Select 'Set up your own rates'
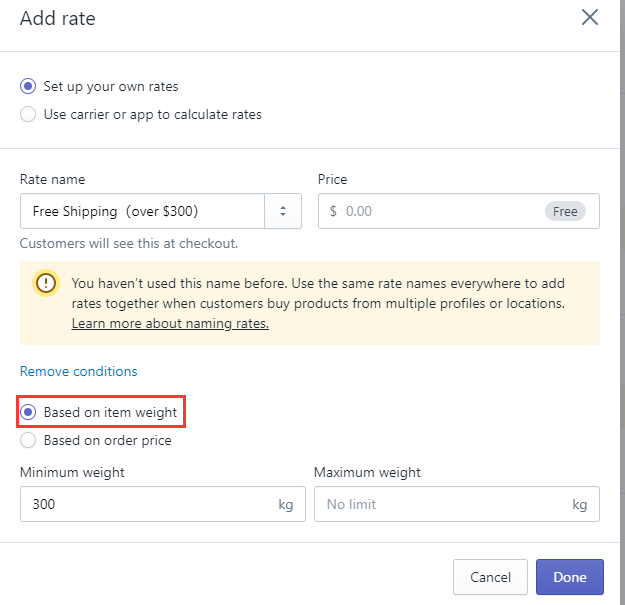Image resolution: width=625 pixels, height=605 pixels. [x=28, y=87]
